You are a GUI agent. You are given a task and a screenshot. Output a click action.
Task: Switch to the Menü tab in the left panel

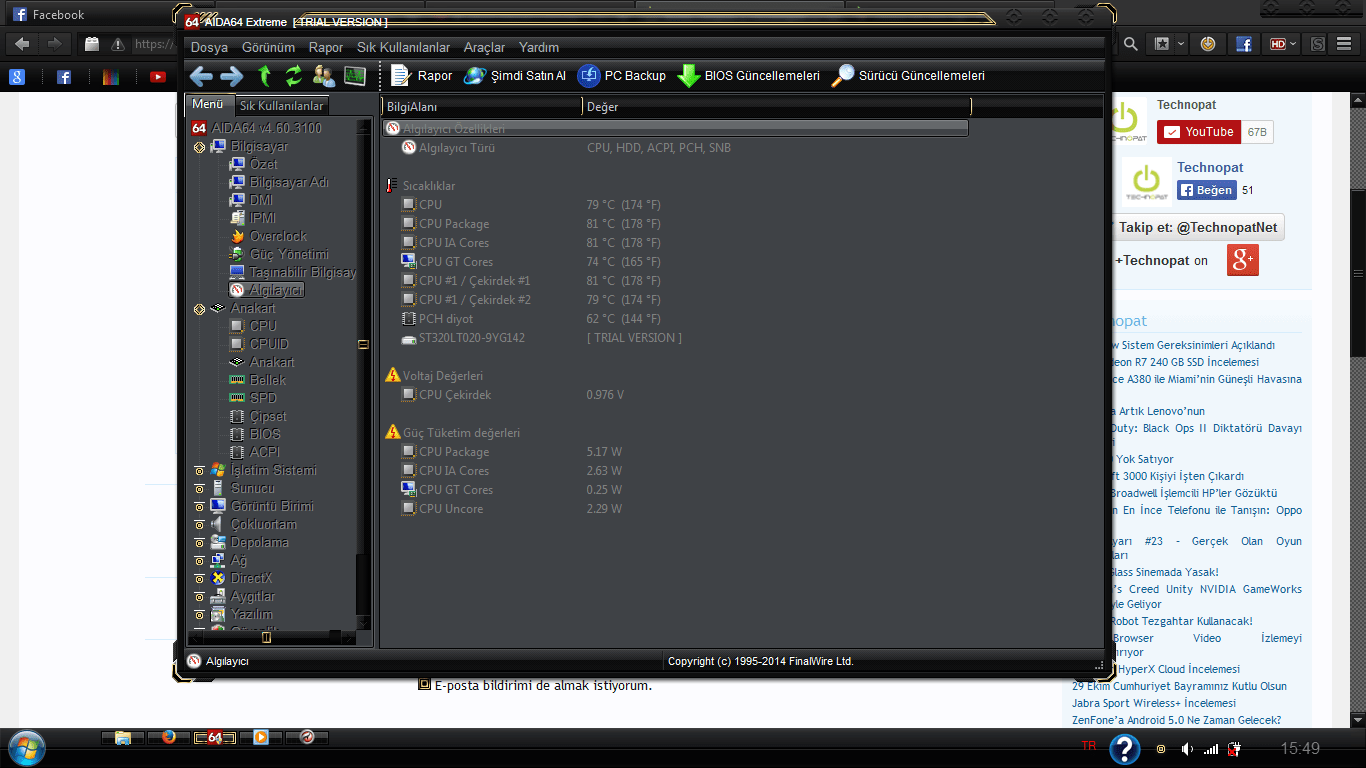pos(208,105)
